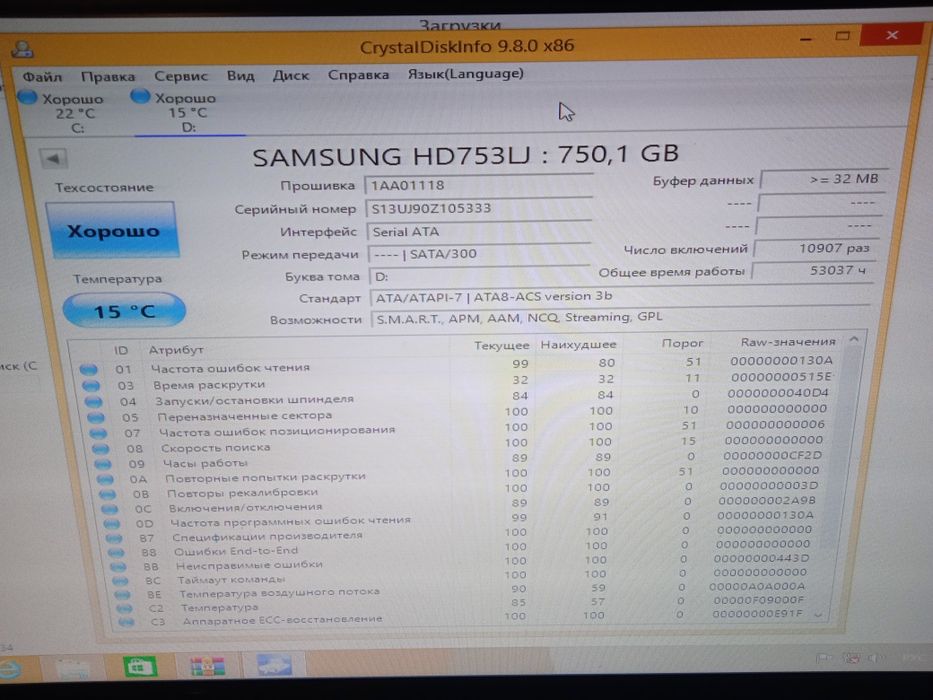The height and width of the screenshot is (700, 933).
Task: Click the Буква тома field D:
Action: 480,276
